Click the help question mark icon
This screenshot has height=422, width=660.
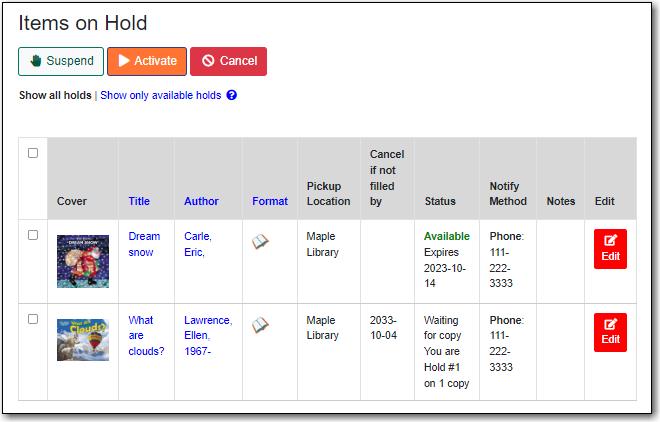[232, 96]
